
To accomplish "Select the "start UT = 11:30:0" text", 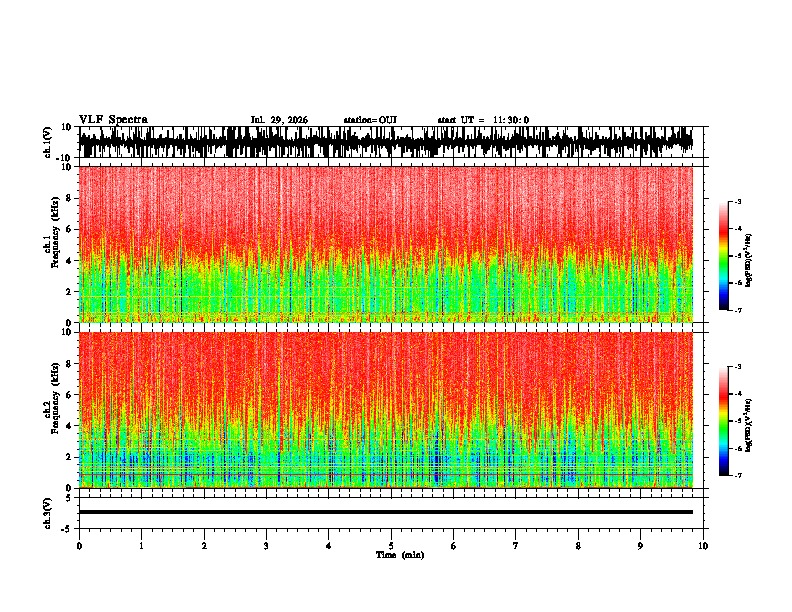I will coord(483,120).
